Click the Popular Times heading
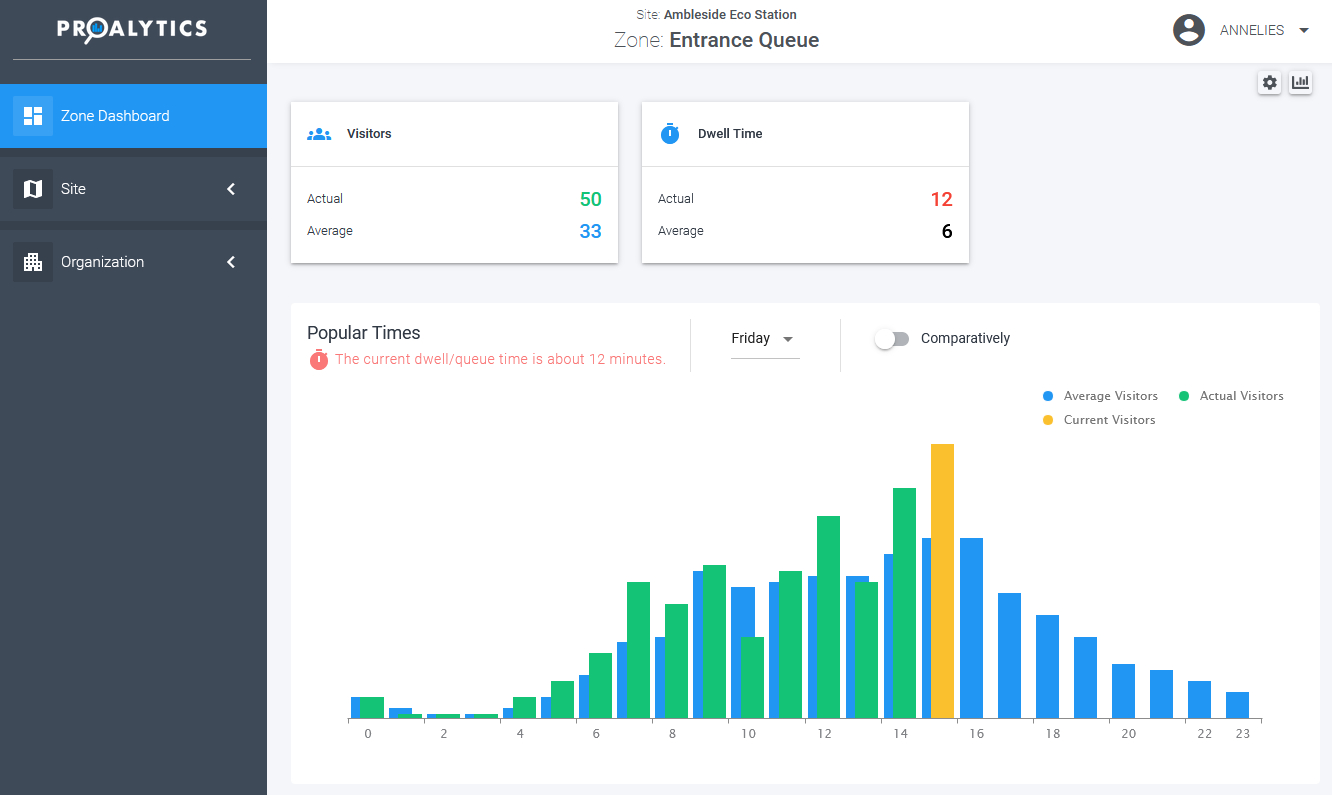 364,333
